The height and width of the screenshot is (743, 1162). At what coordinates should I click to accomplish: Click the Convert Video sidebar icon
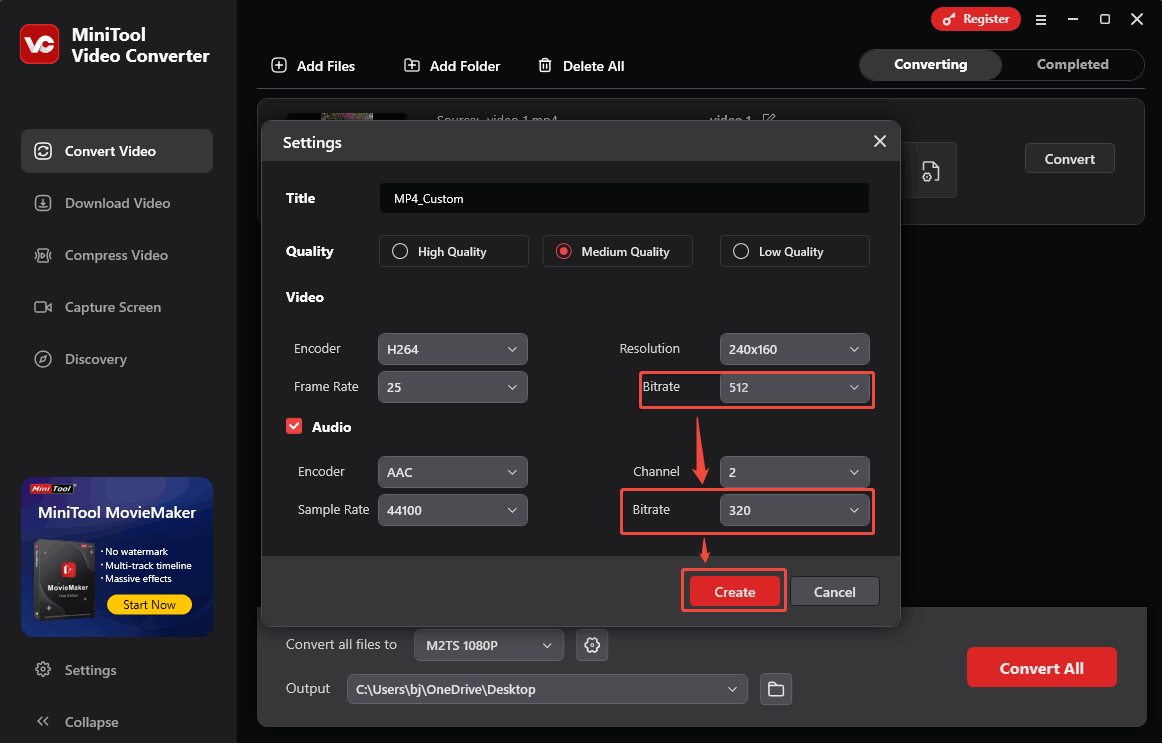tap(43, 151)
